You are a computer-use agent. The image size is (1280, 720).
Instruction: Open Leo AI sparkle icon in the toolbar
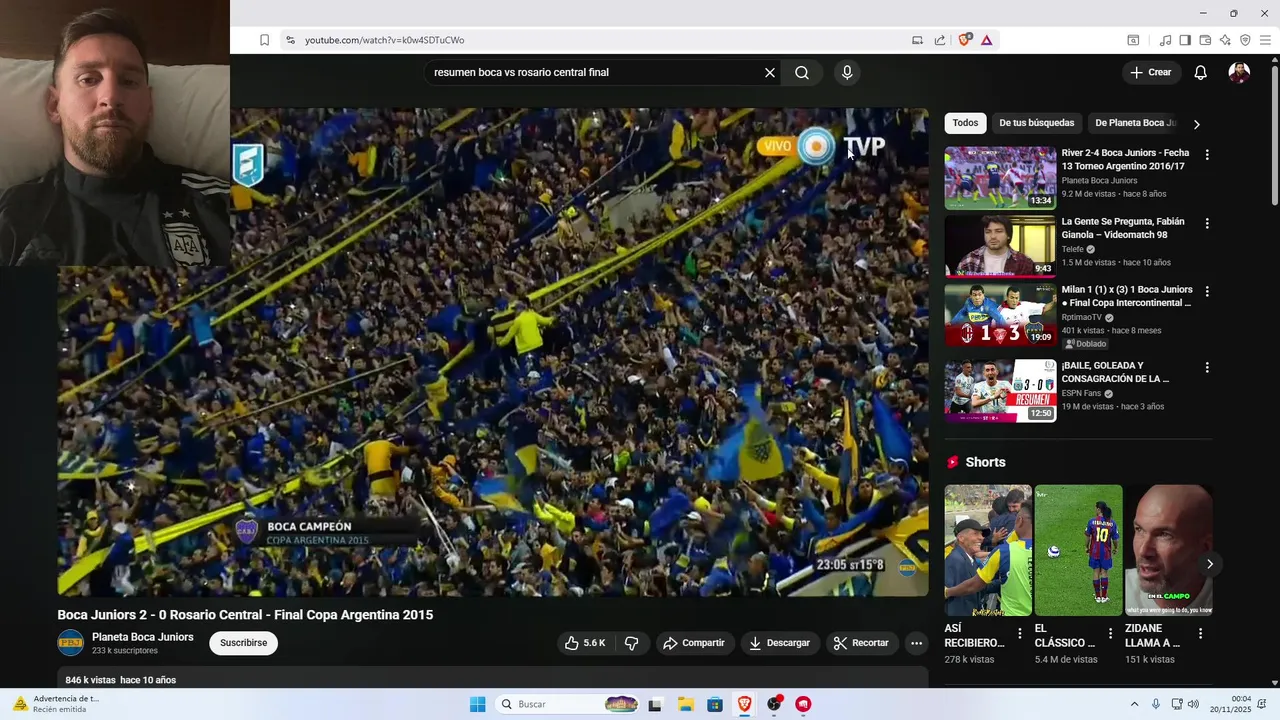pyautogui.click(x=1225, y=40)
